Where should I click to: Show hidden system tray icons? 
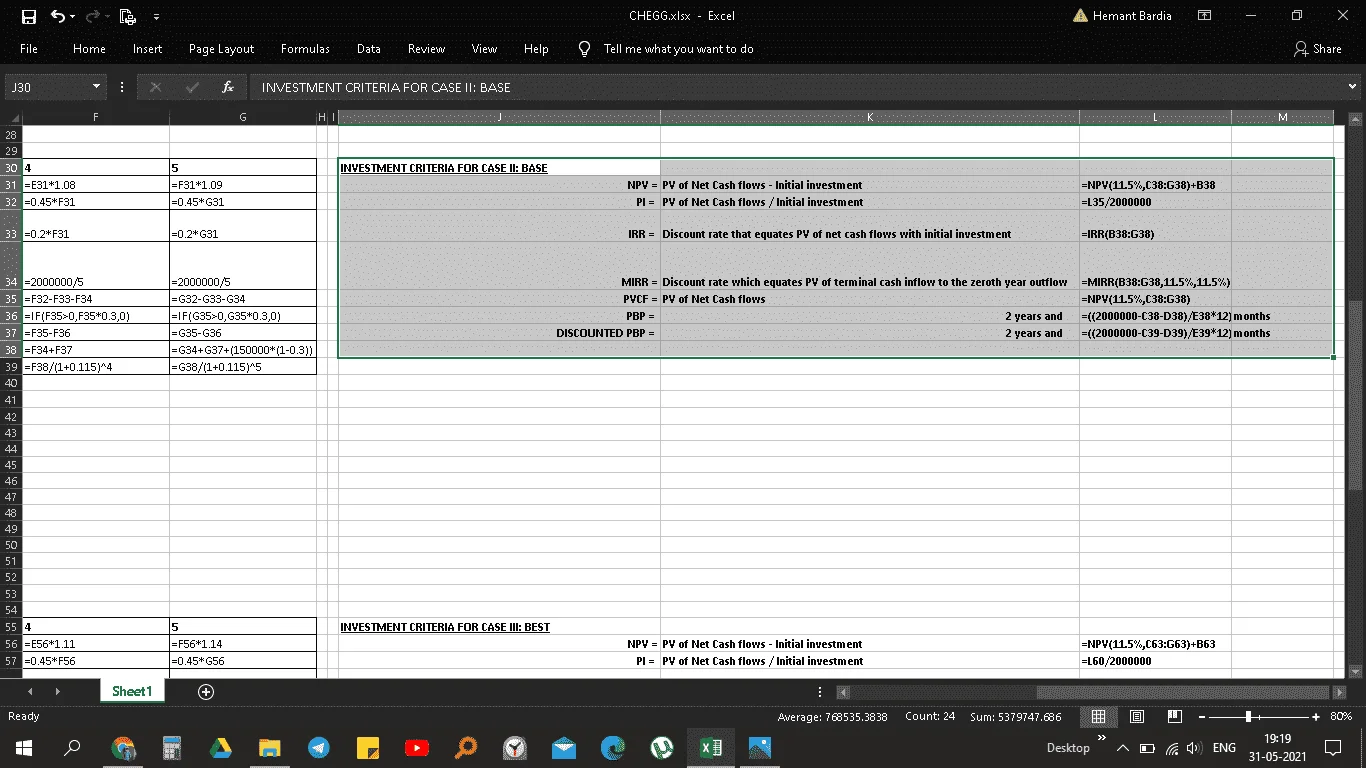click(1122, 748)
